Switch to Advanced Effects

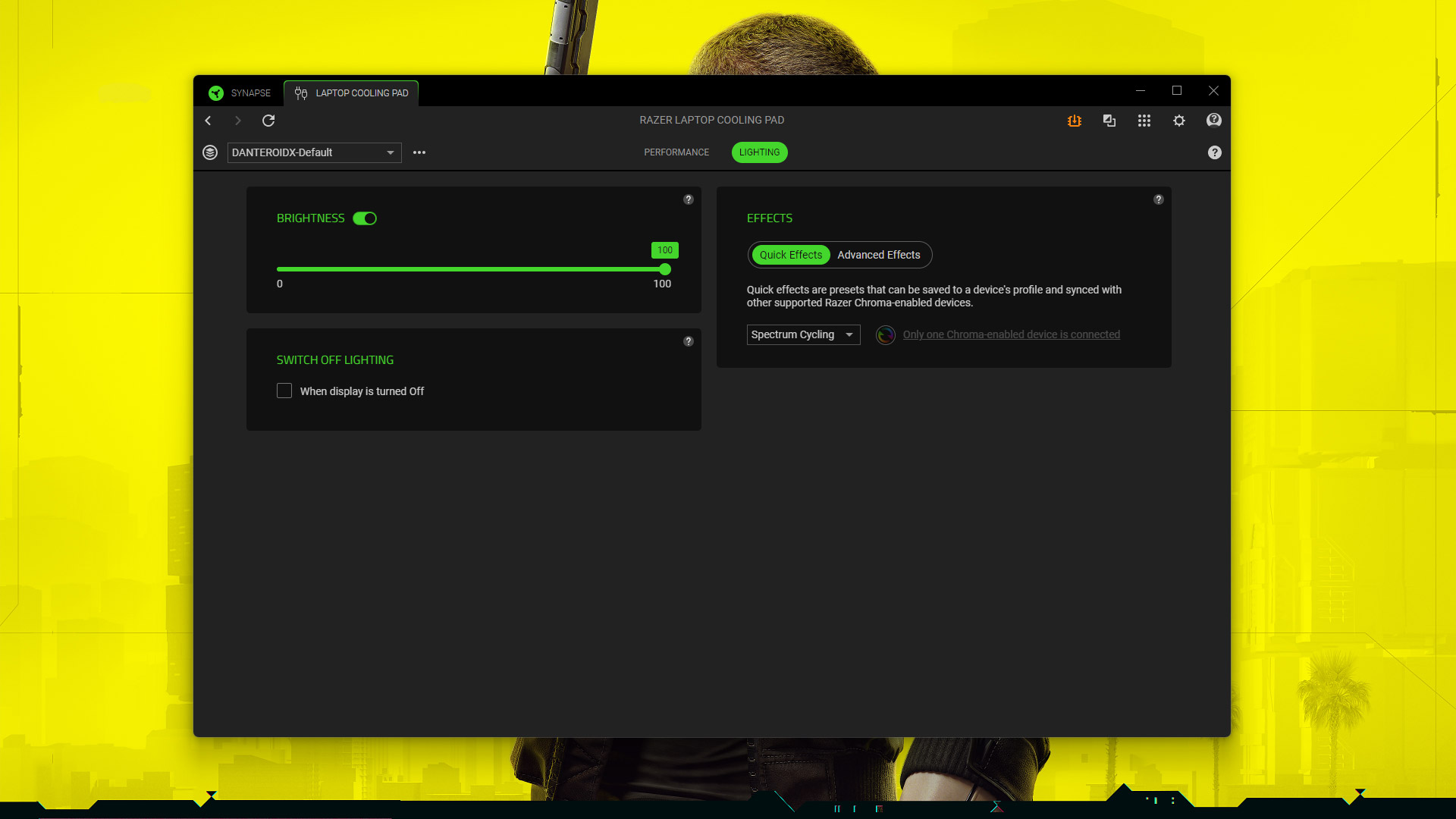(x=879, y=255)
